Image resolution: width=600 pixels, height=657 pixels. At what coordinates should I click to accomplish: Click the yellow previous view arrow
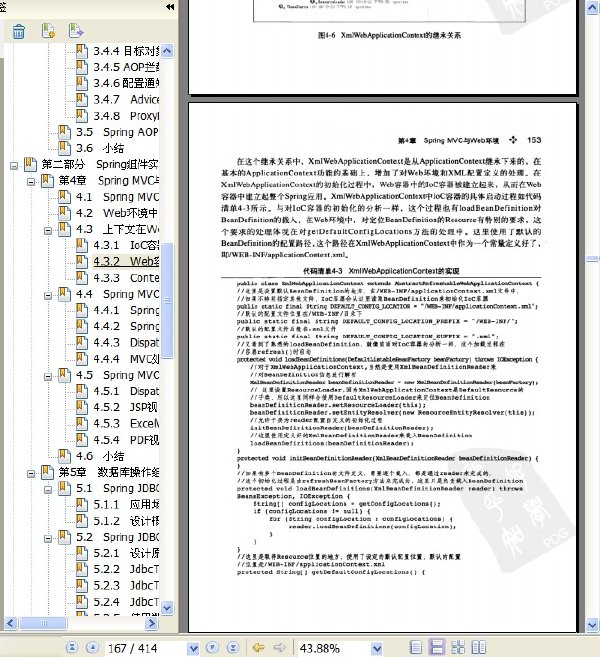coord(259,647)
